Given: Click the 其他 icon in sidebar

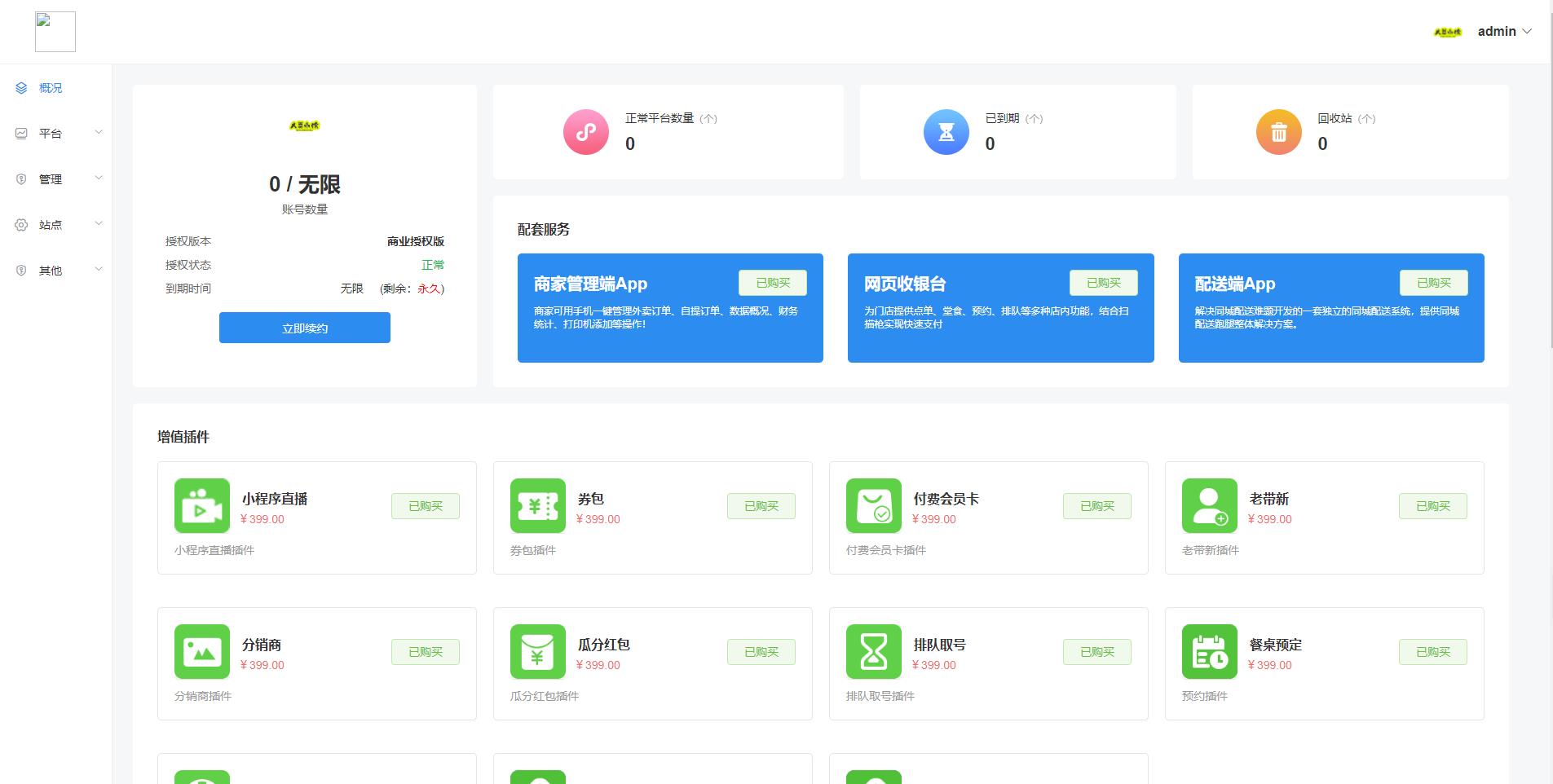Looking at the screenshot, I should click(21, 271).
